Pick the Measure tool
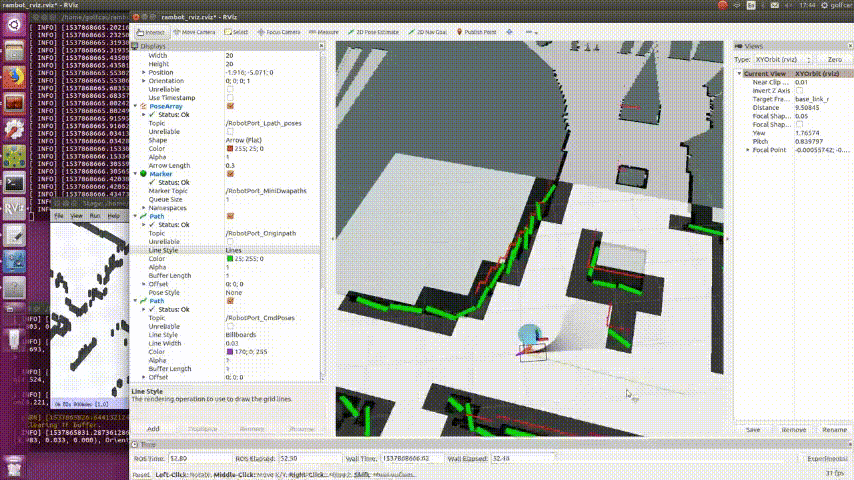This screenshot has width=854, height=480. click(x=324, y=32)
